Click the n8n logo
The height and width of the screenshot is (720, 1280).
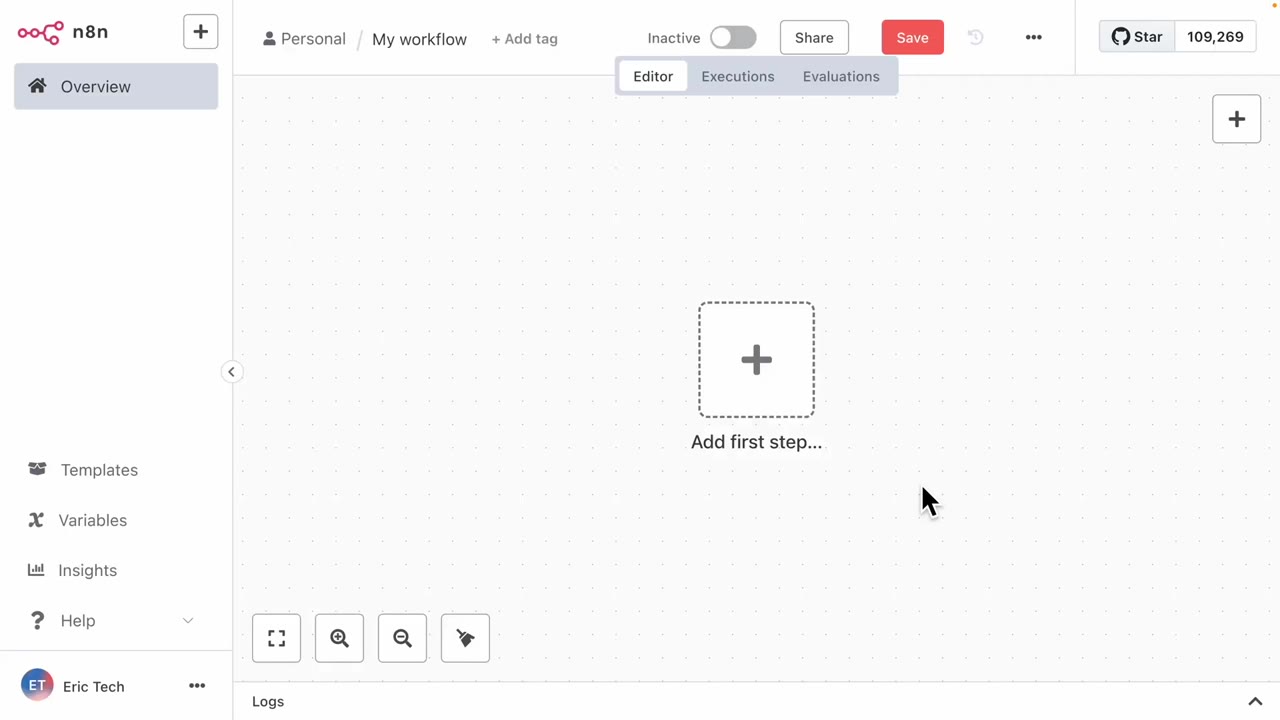[x=62, y=32]
